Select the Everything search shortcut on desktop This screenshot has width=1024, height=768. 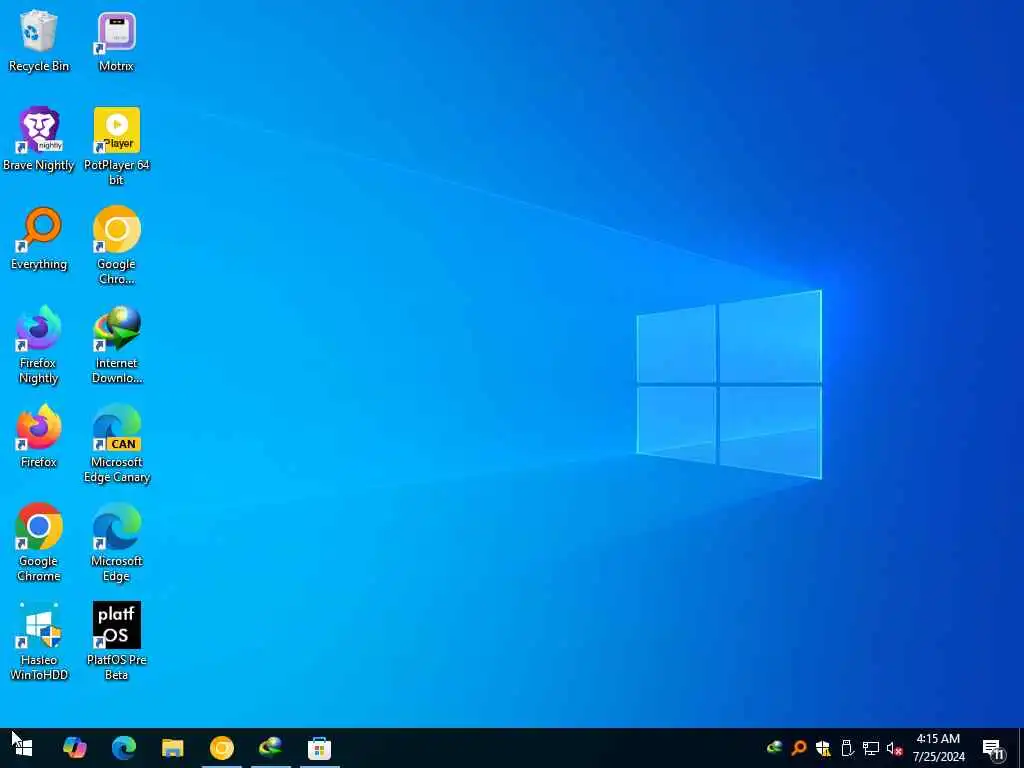(x=39, y=238)
